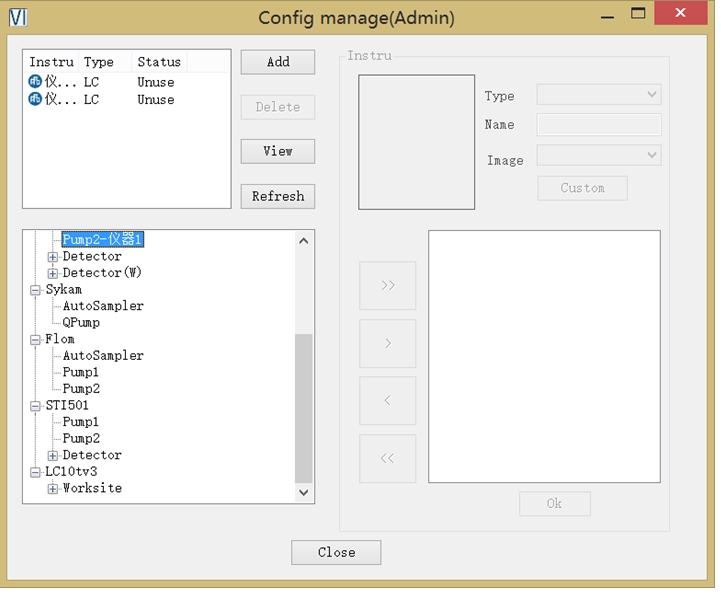Click the View button
Screen dimensions: 721x593
pyautogui.click(x=278, y=151)
